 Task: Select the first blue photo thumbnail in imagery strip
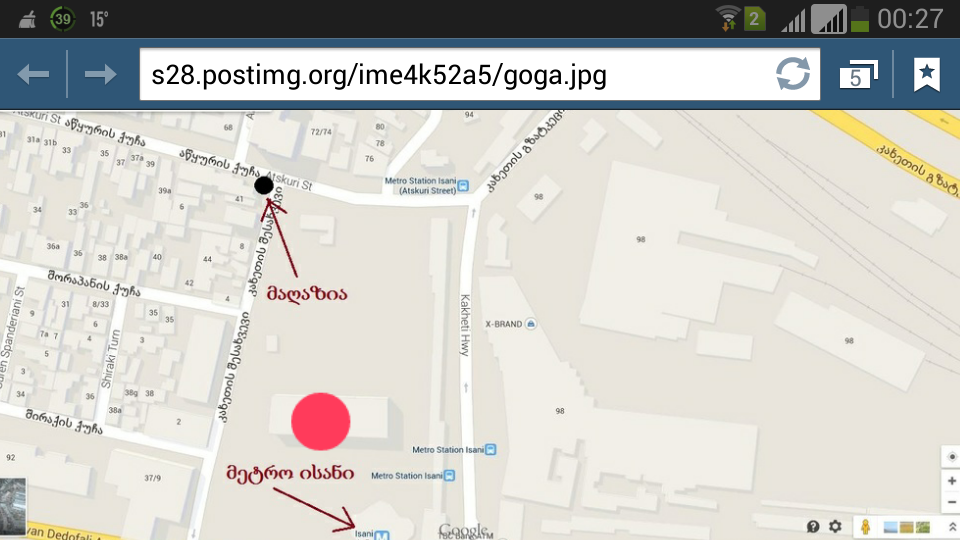tap(891, 527)
